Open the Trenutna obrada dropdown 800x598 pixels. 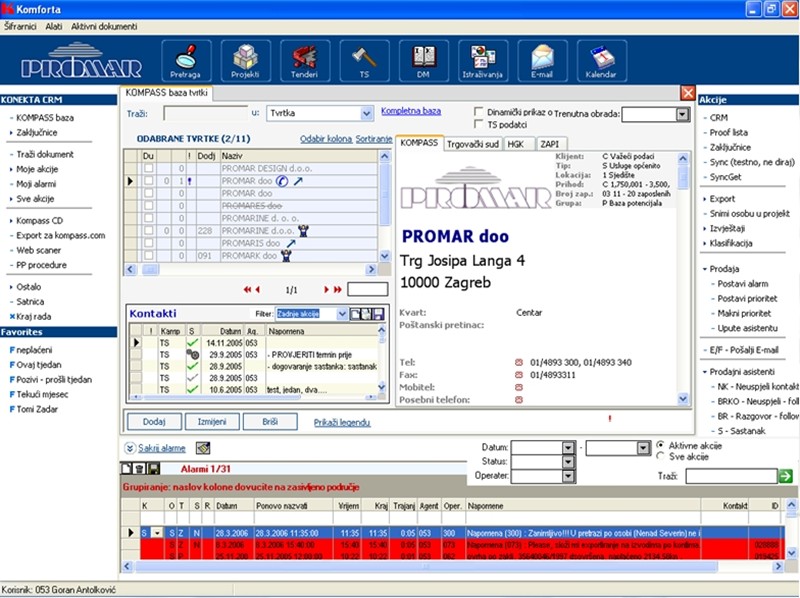coord(683,114)
